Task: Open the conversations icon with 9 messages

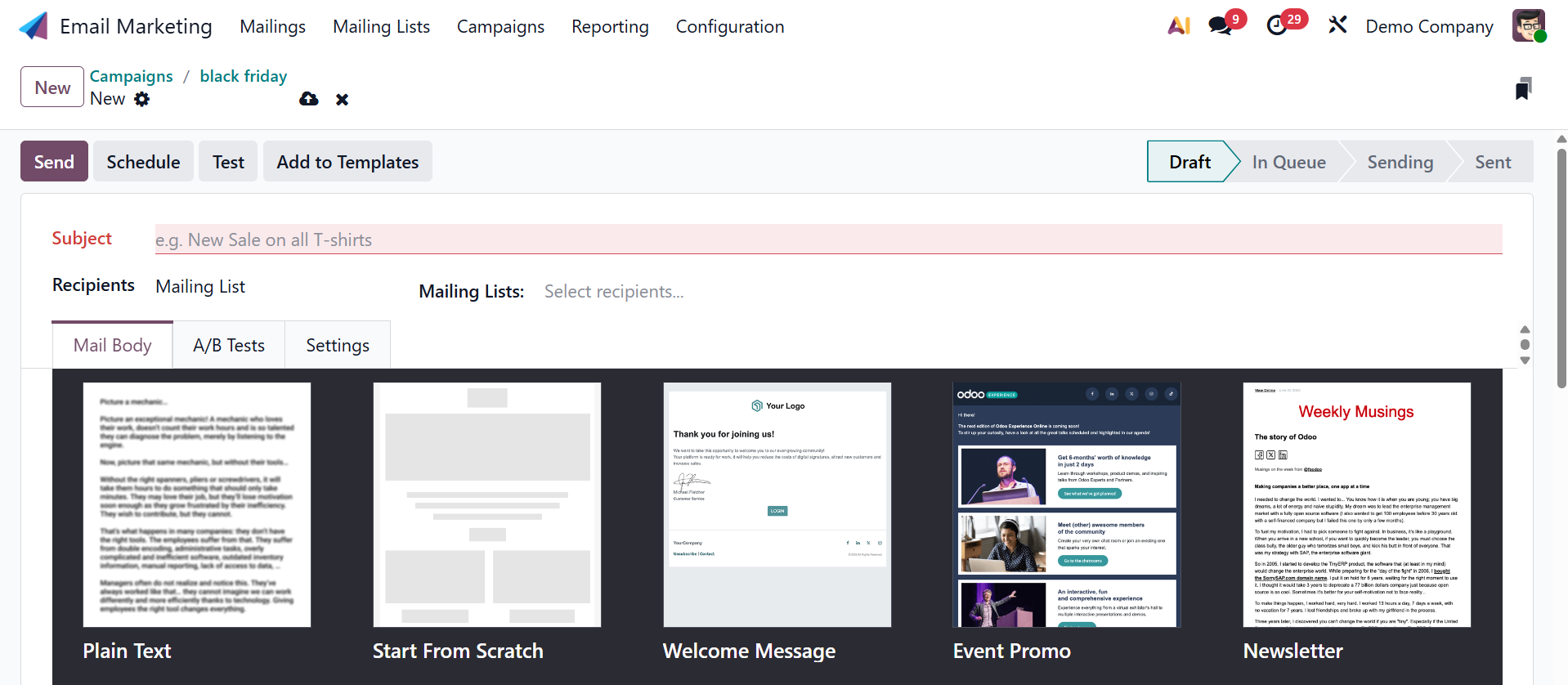Action: (x=1221, y=26)
